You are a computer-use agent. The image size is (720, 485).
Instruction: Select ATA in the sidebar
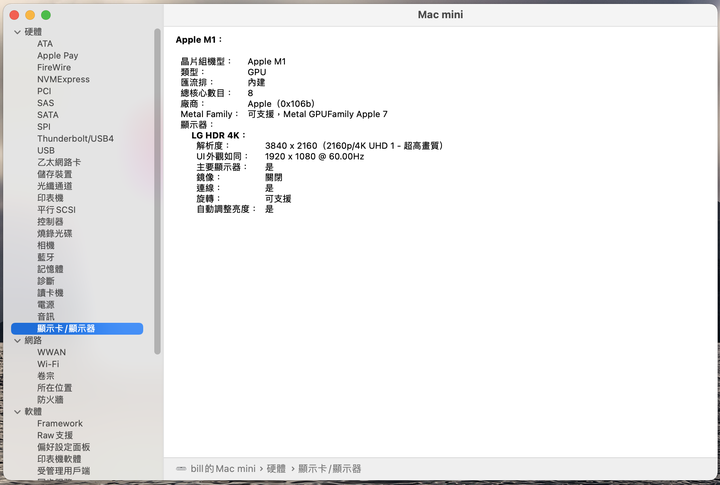(45, 44)
